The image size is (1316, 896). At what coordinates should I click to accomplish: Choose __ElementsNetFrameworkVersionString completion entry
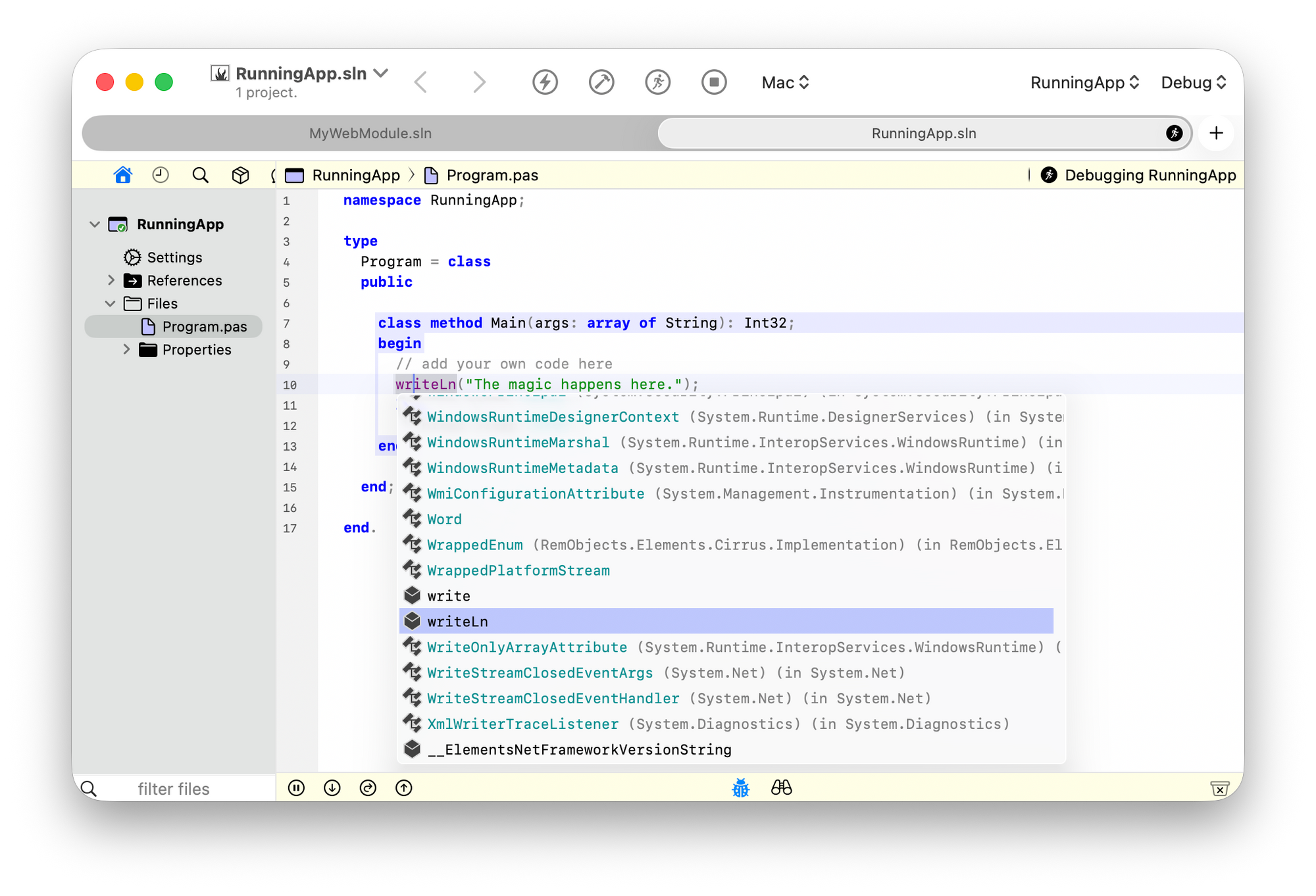coord(726,750)
